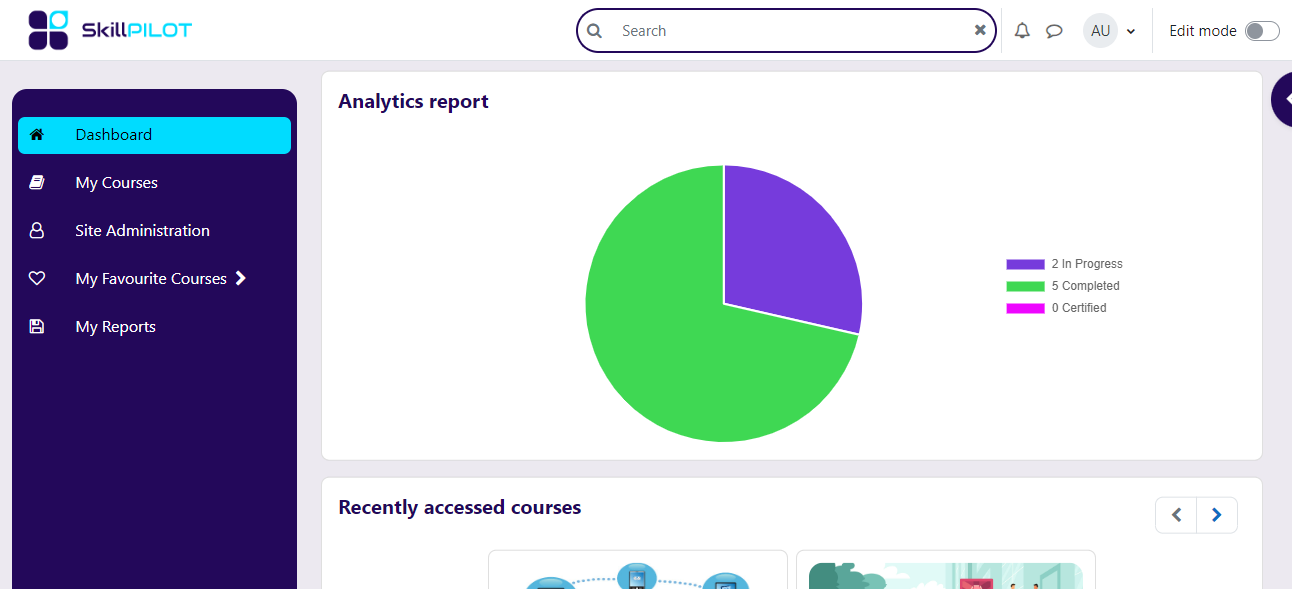Image resolution: width=1292 pixels, height=589 pixels.
Task: Open My Reports from the sidebar
Action: tap(115, 326)
